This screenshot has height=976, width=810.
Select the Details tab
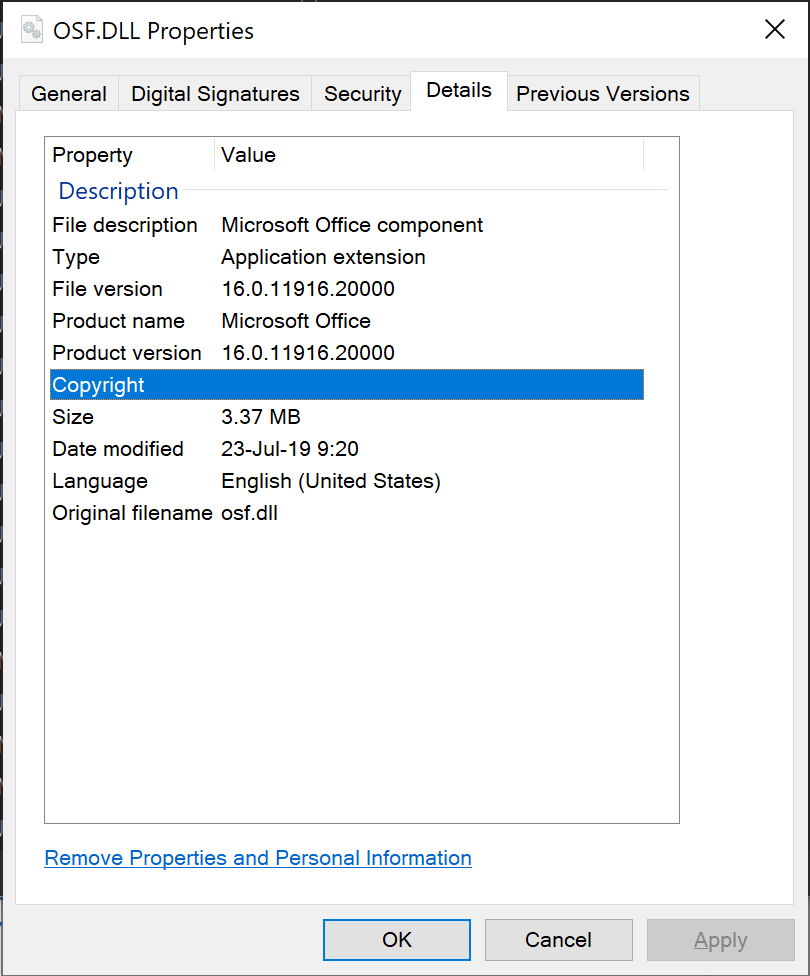[x=459, y=91]
